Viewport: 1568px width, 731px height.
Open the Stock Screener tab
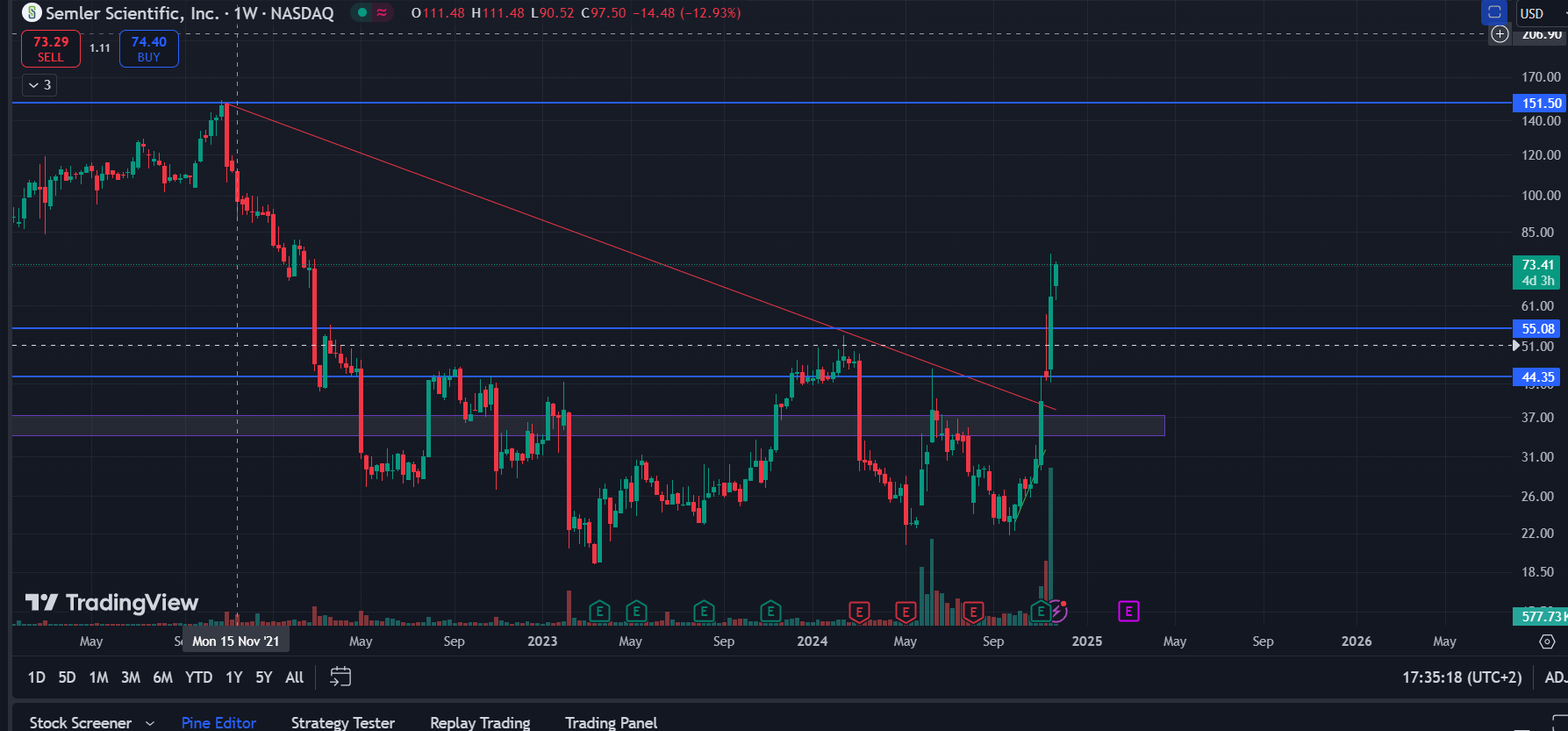point(81,722)
